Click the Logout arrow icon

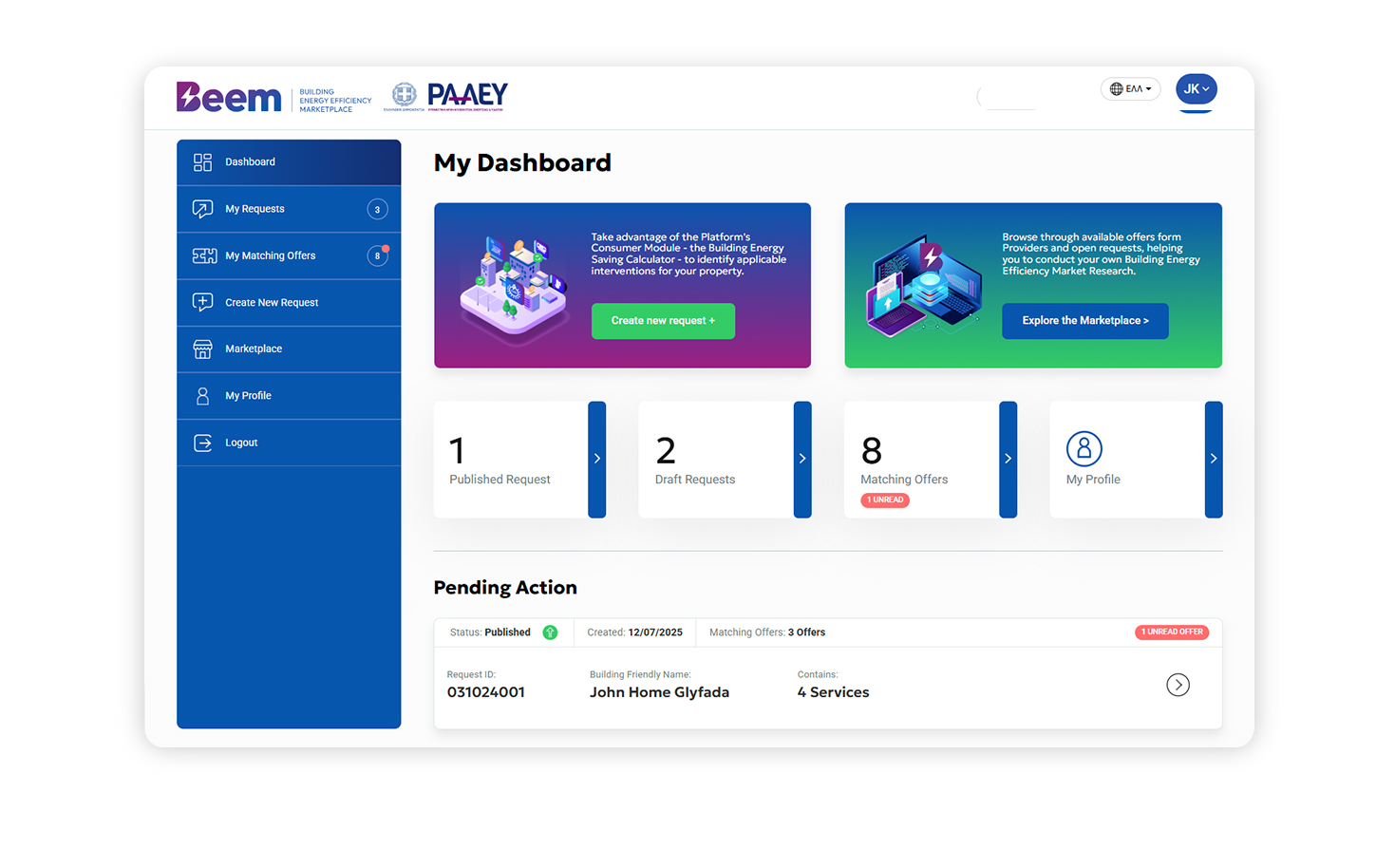click(x=202, y=443)
